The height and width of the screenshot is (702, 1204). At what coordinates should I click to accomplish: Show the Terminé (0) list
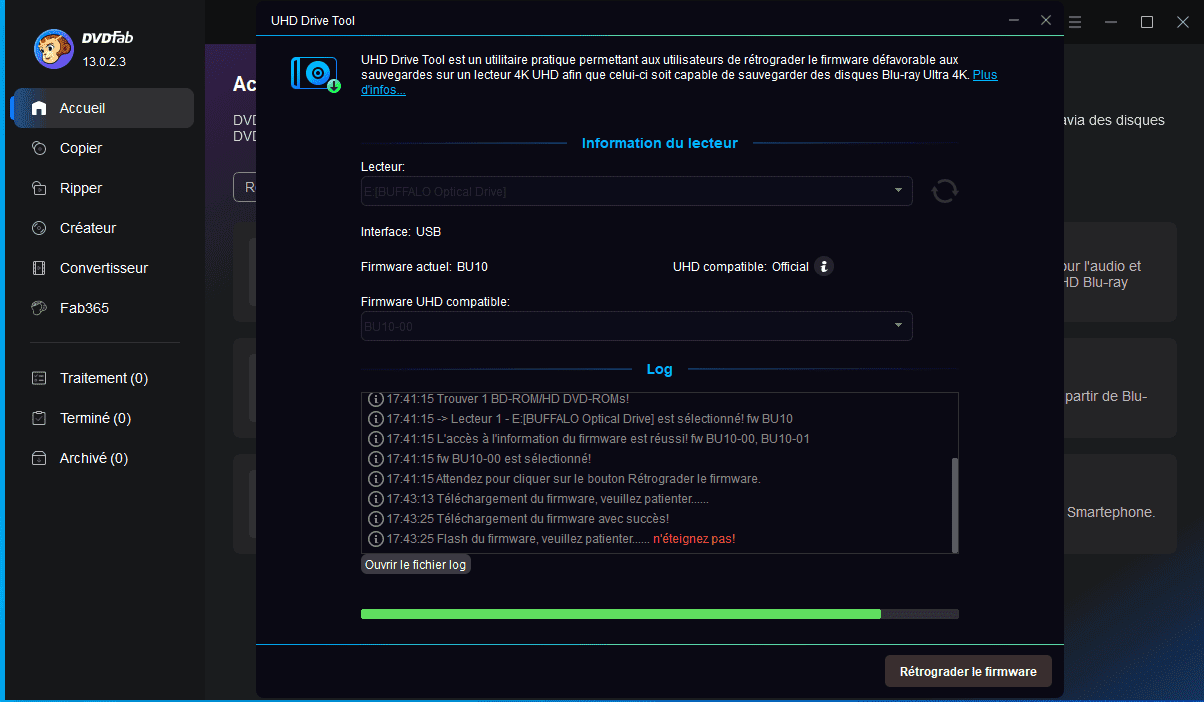95,418
